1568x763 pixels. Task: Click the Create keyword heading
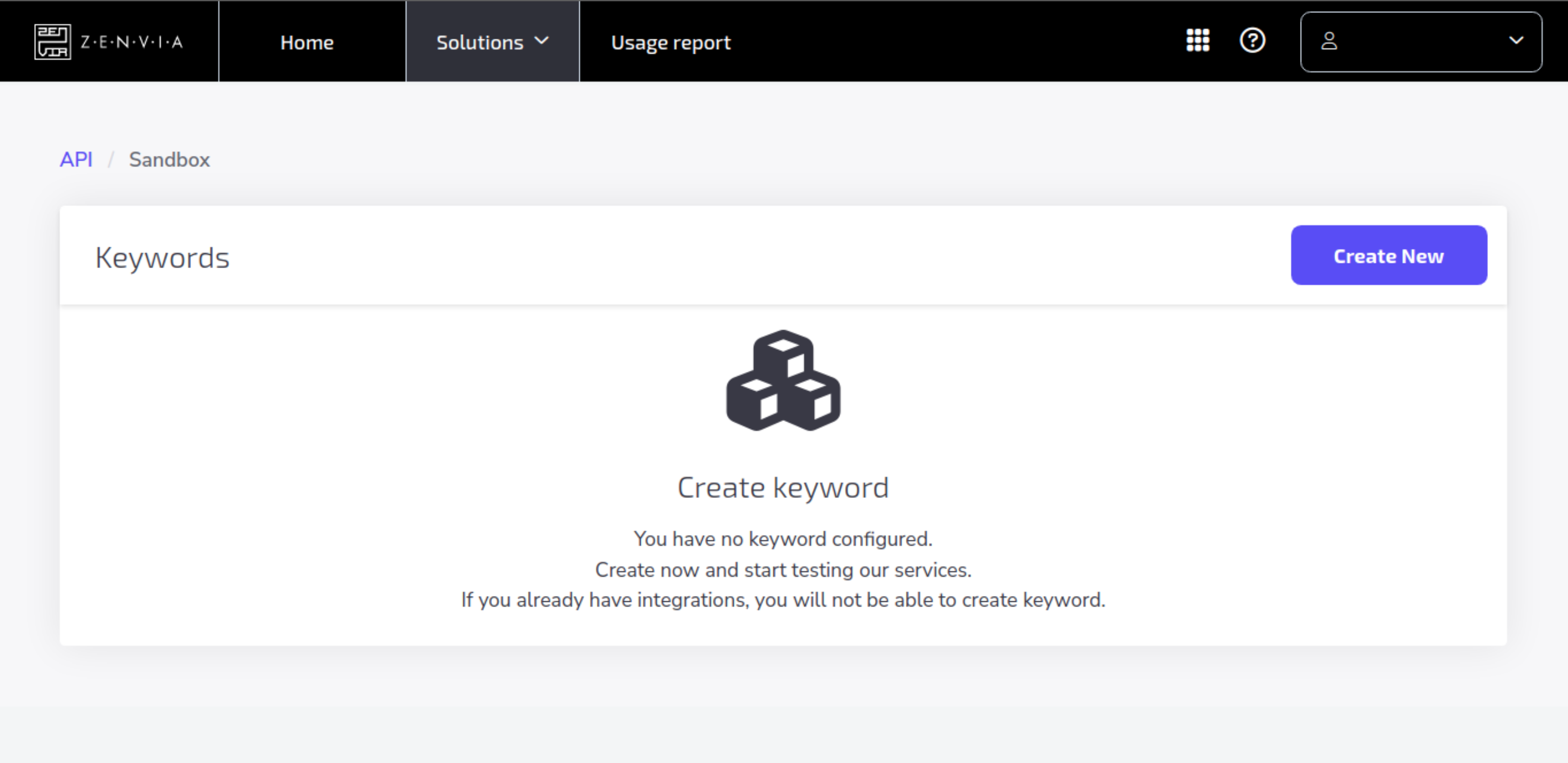pos(783,488)
